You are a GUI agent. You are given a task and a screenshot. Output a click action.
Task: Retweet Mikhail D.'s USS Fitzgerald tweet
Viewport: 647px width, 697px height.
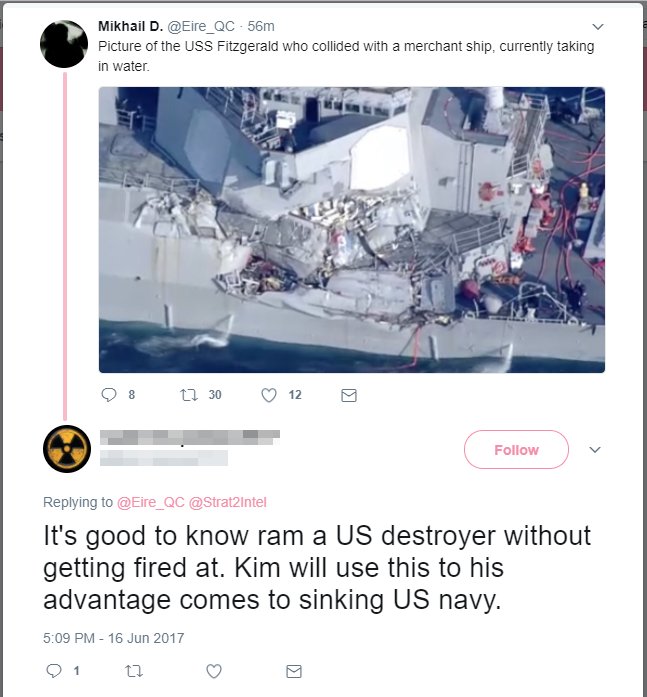[189, 395]
